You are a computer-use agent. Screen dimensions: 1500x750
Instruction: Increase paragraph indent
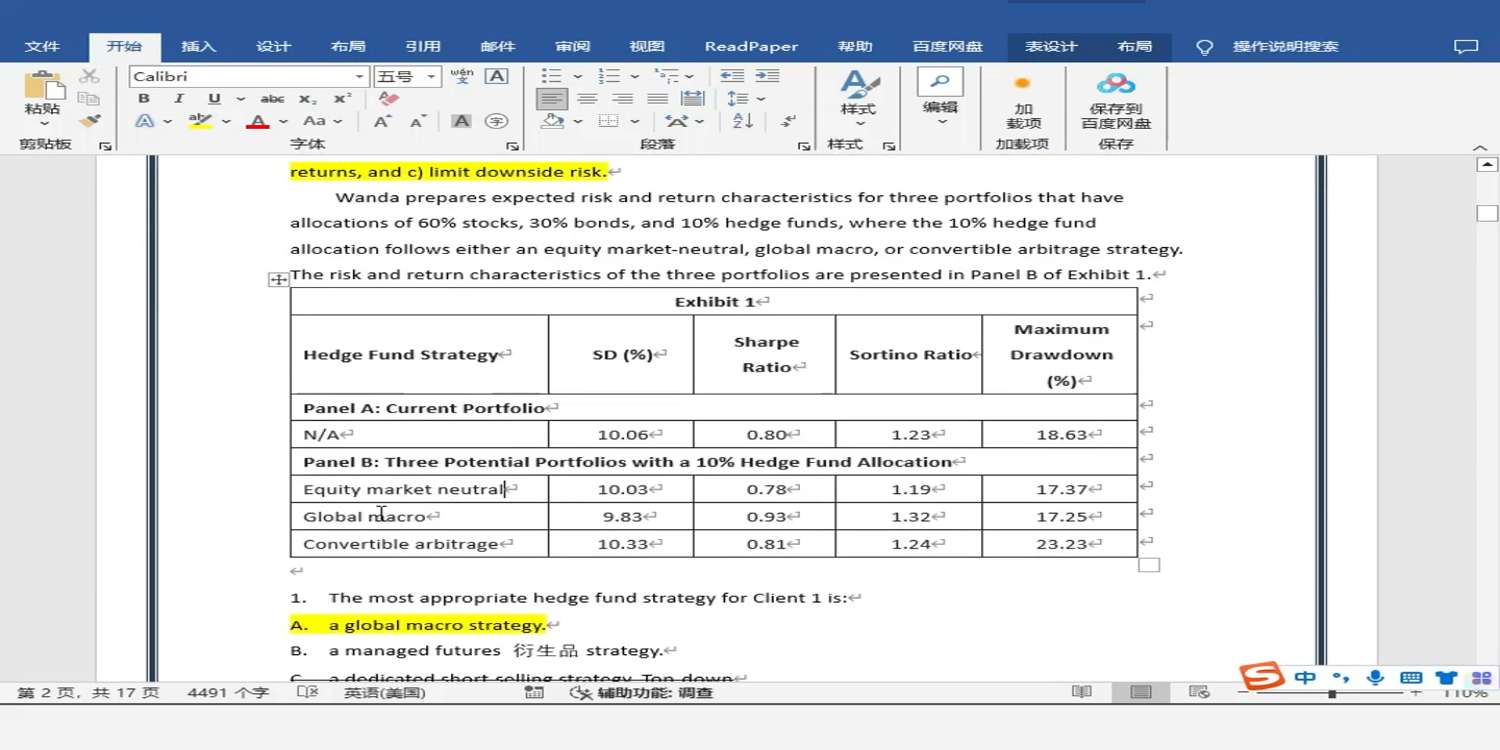[x=767, y=76]
